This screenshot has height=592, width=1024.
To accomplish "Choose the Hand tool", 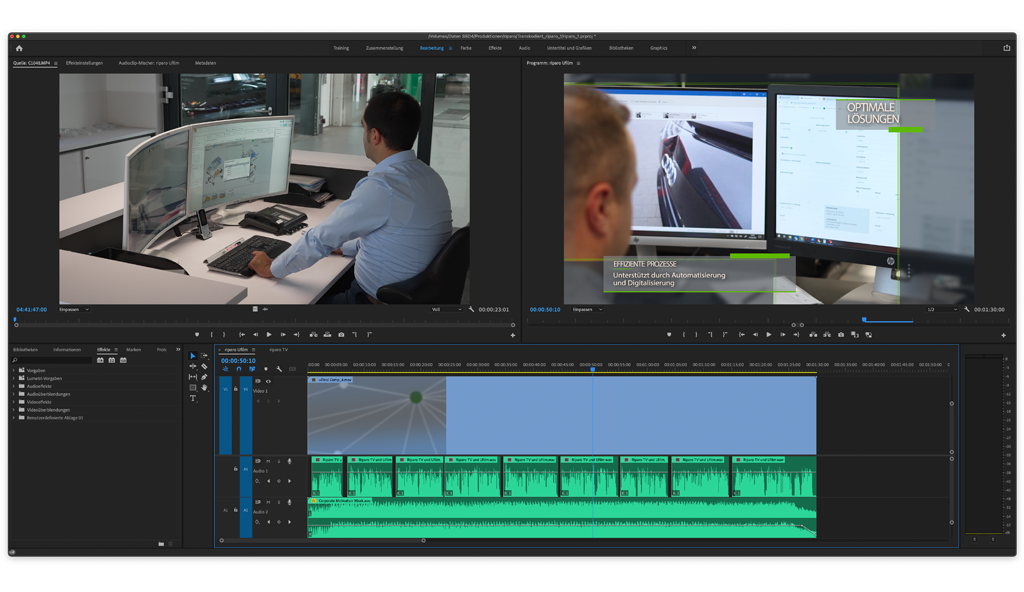I will [x=204, y=388].
